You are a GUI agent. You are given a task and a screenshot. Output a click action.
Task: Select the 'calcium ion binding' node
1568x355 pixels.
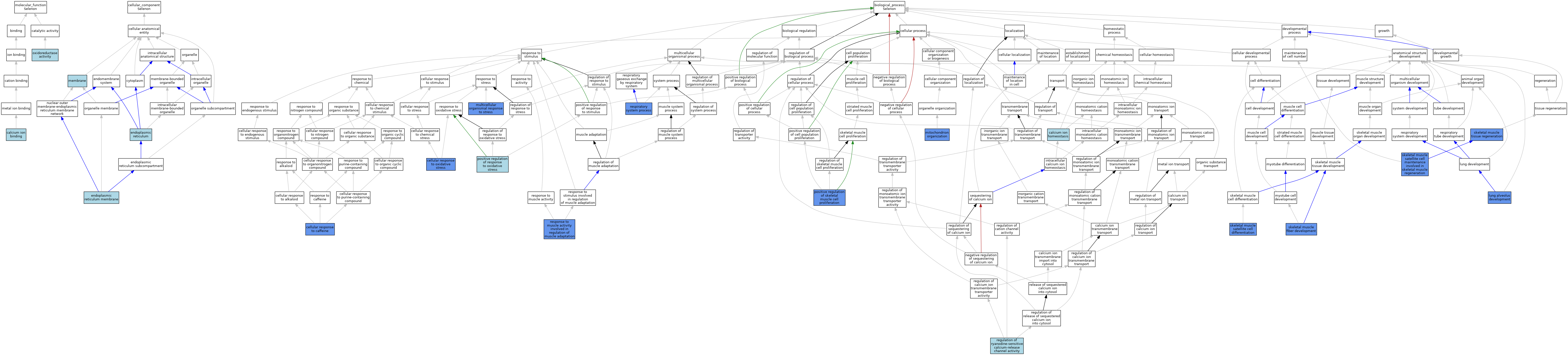point(16,135)
